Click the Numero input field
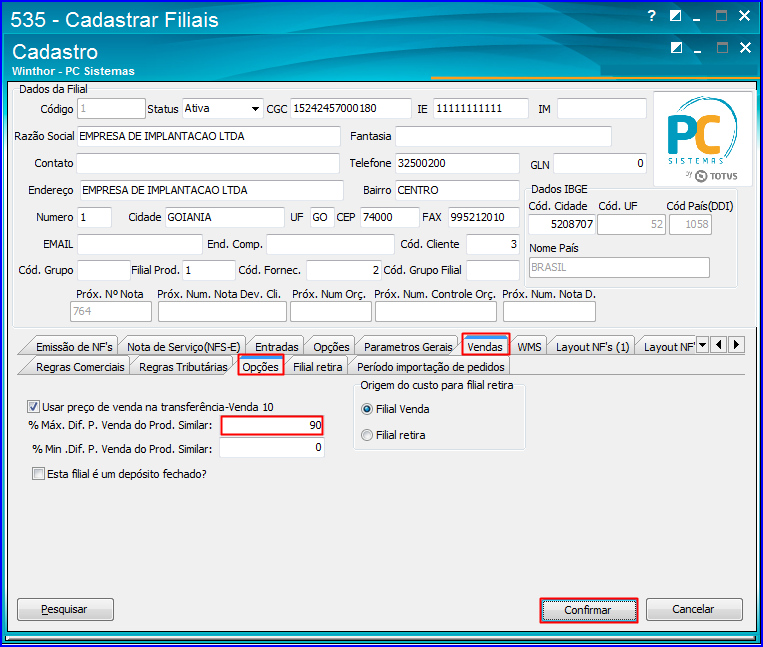 pyautogui.click(x=94, y=217)
